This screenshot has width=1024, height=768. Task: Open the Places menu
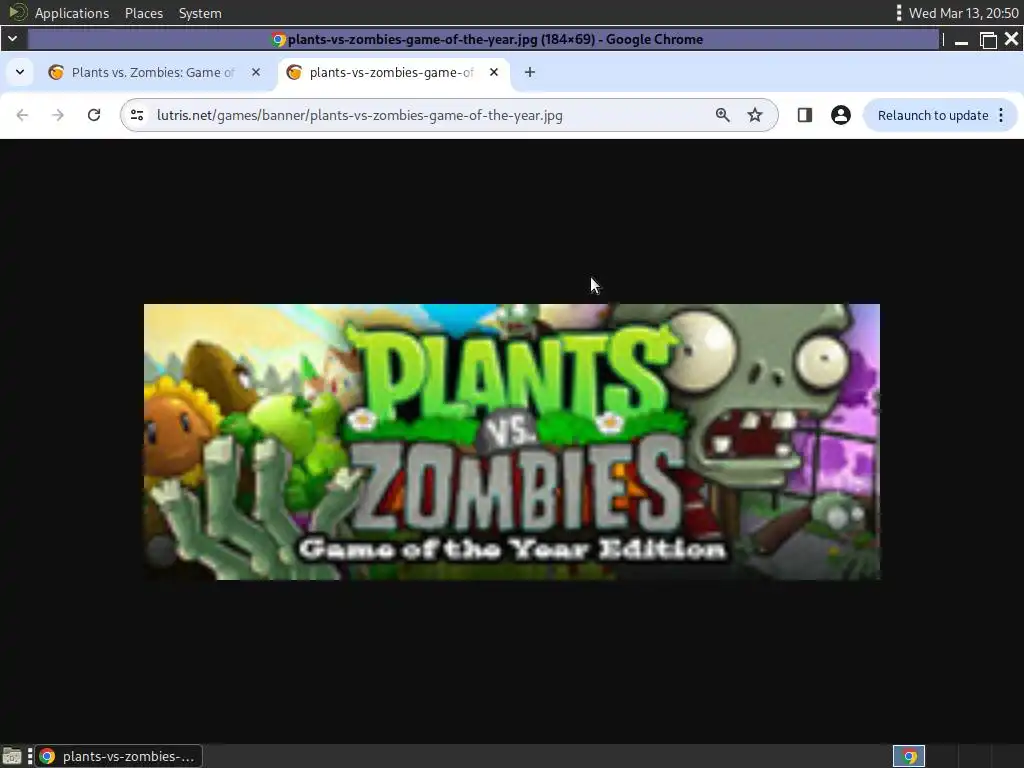[x=144, y=13]
